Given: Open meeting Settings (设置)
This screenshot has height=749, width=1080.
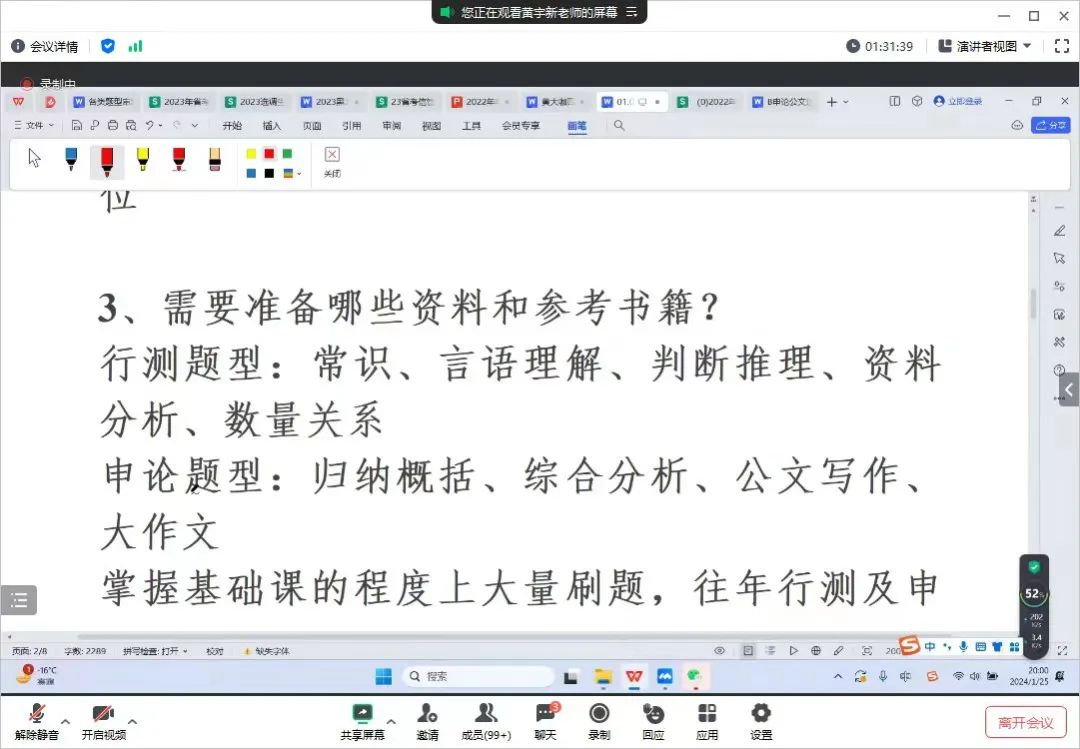Looking at the screenshot, I should (x=761, y=720).
